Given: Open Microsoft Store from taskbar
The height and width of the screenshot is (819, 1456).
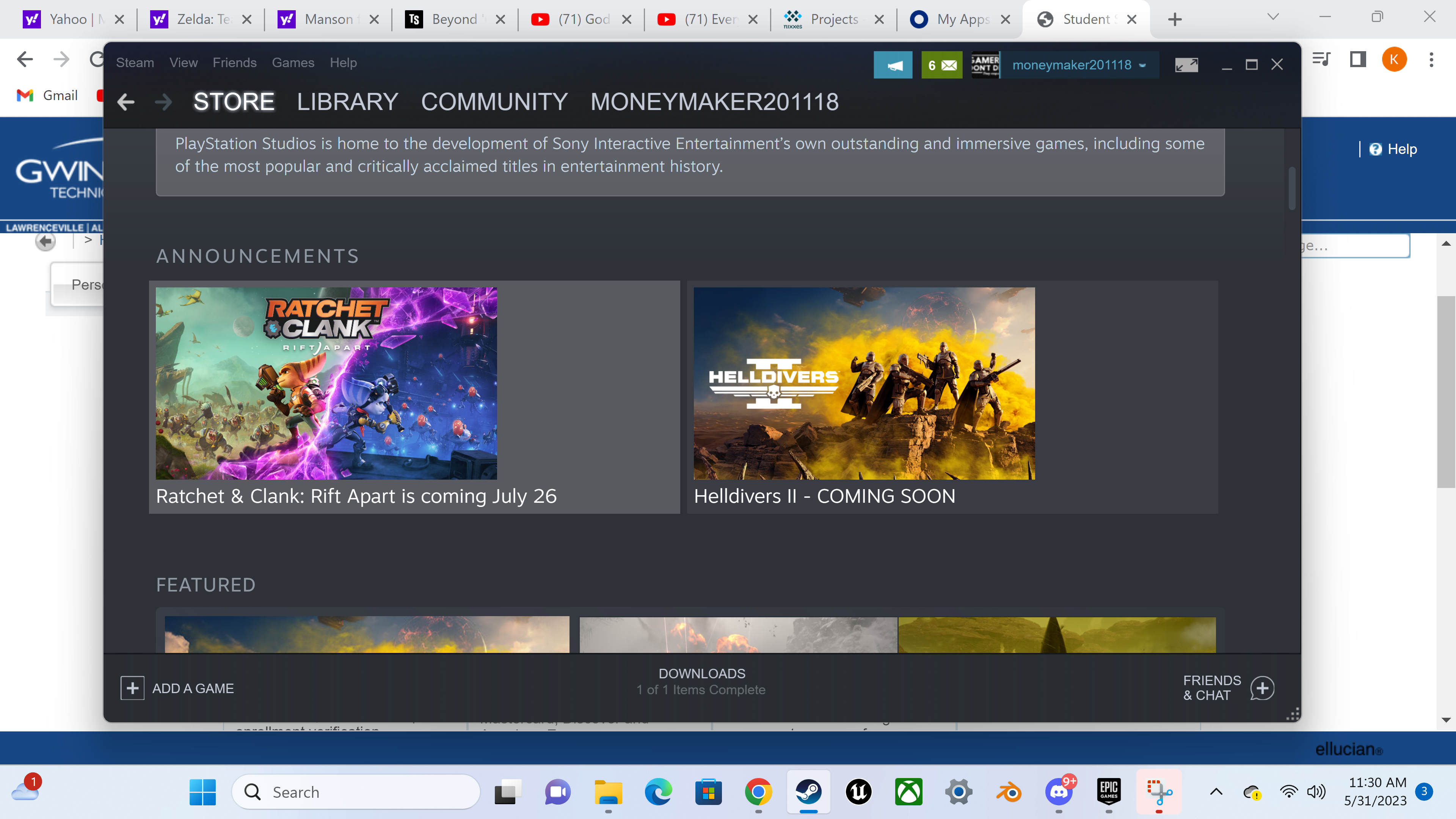Looking at the screenshot, I should coord(708,792).
